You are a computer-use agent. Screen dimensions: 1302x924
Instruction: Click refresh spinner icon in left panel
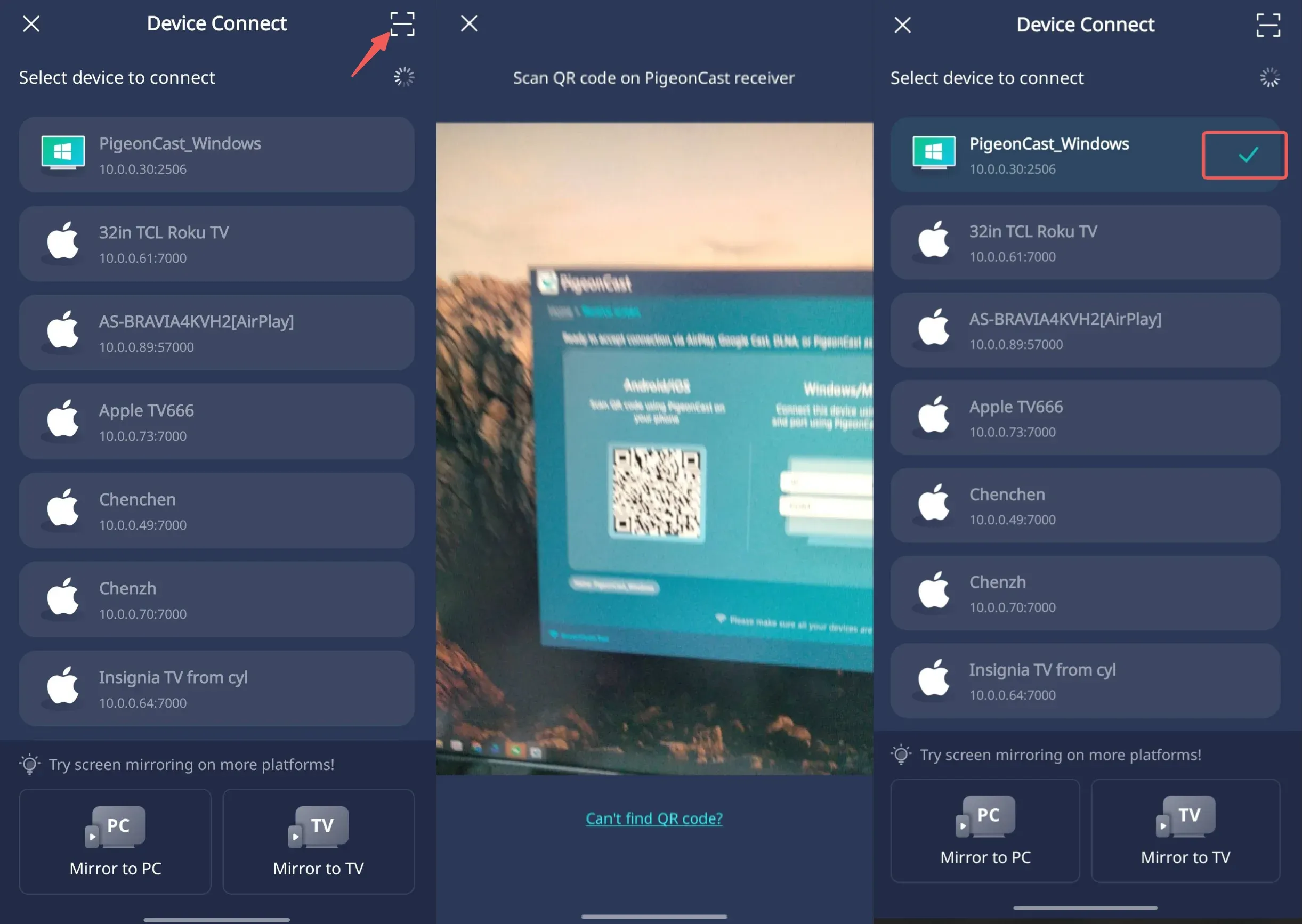(x=404, y=77)
